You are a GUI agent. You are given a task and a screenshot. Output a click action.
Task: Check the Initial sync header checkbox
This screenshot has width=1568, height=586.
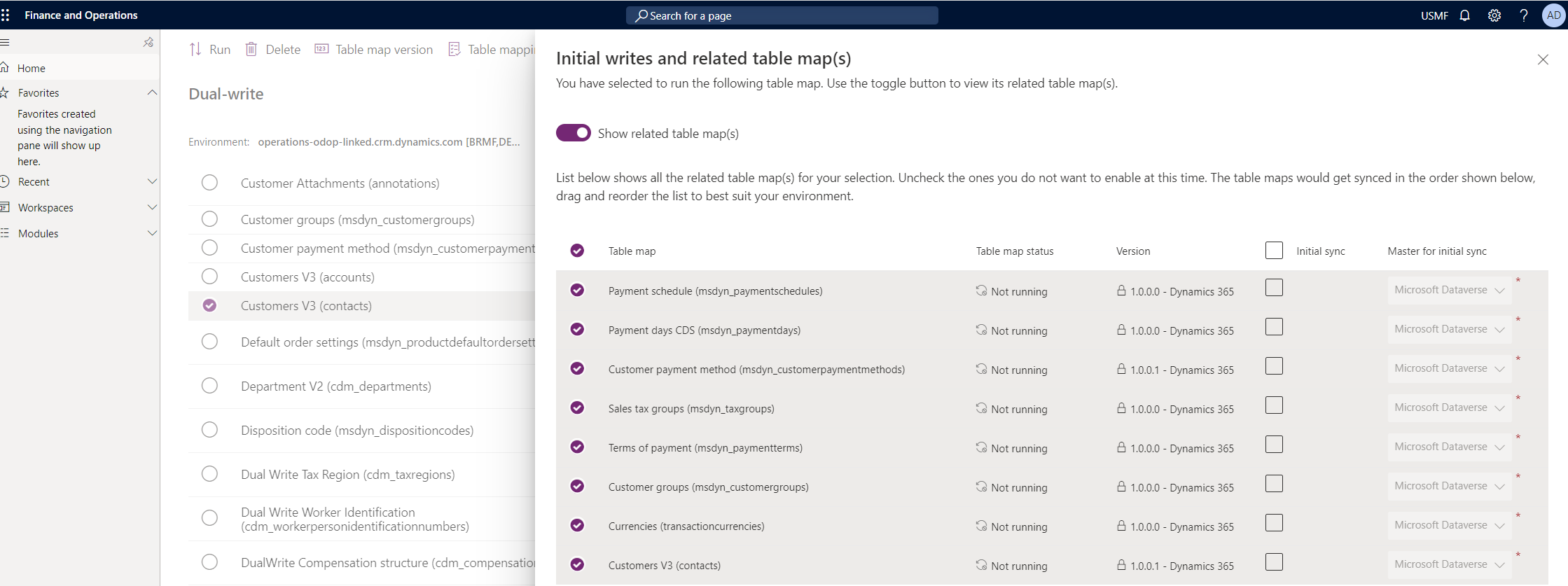(1274, 250)
